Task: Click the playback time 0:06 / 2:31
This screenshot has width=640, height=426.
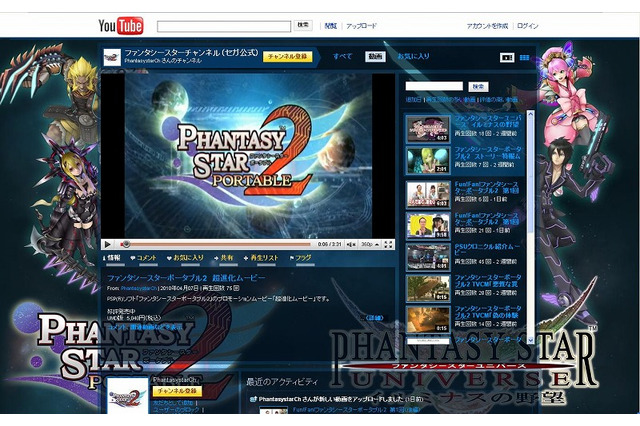Action: coord(329,244)
